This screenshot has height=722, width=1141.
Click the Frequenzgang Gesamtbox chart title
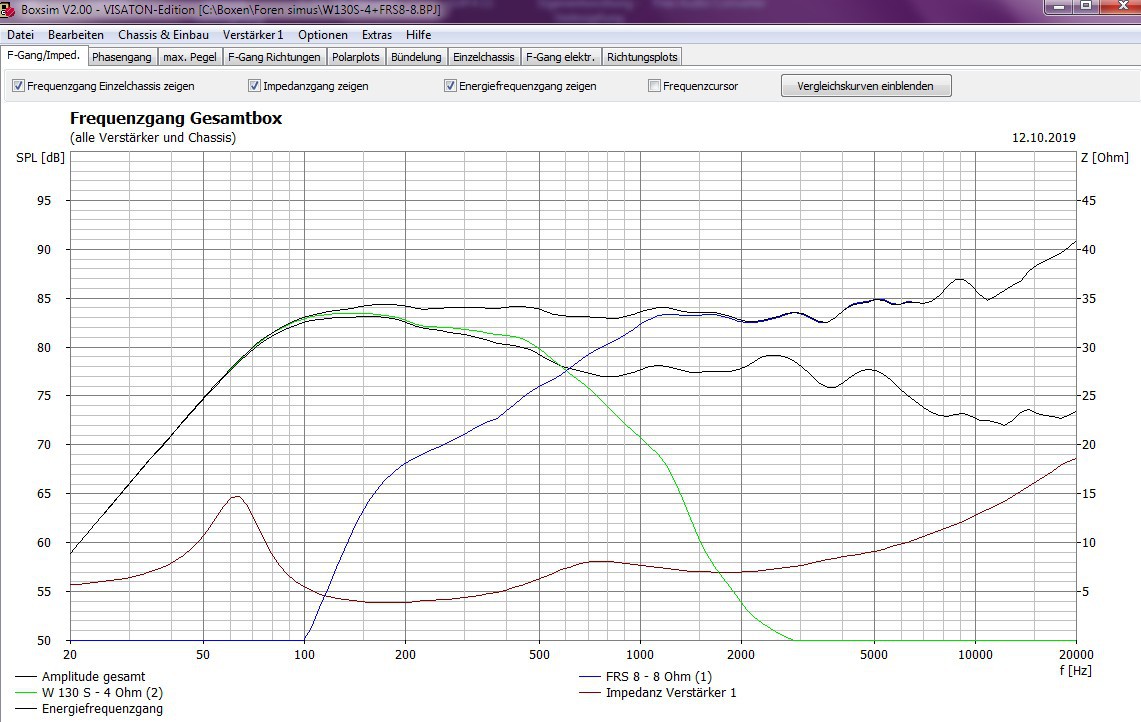[176, 118]
